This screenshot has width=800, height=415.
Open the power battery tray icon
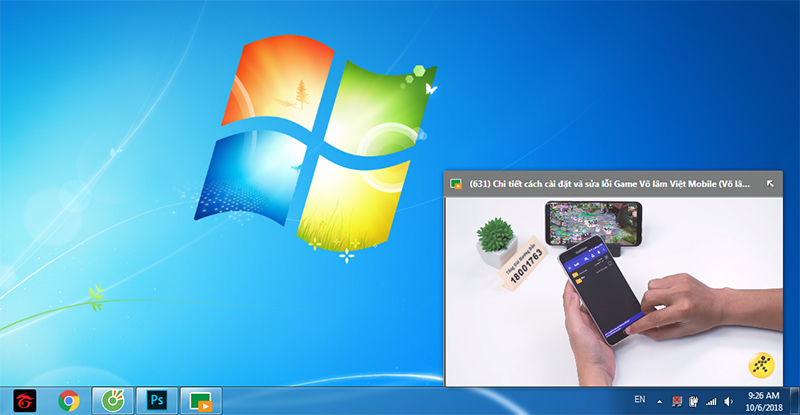(693, 402)
